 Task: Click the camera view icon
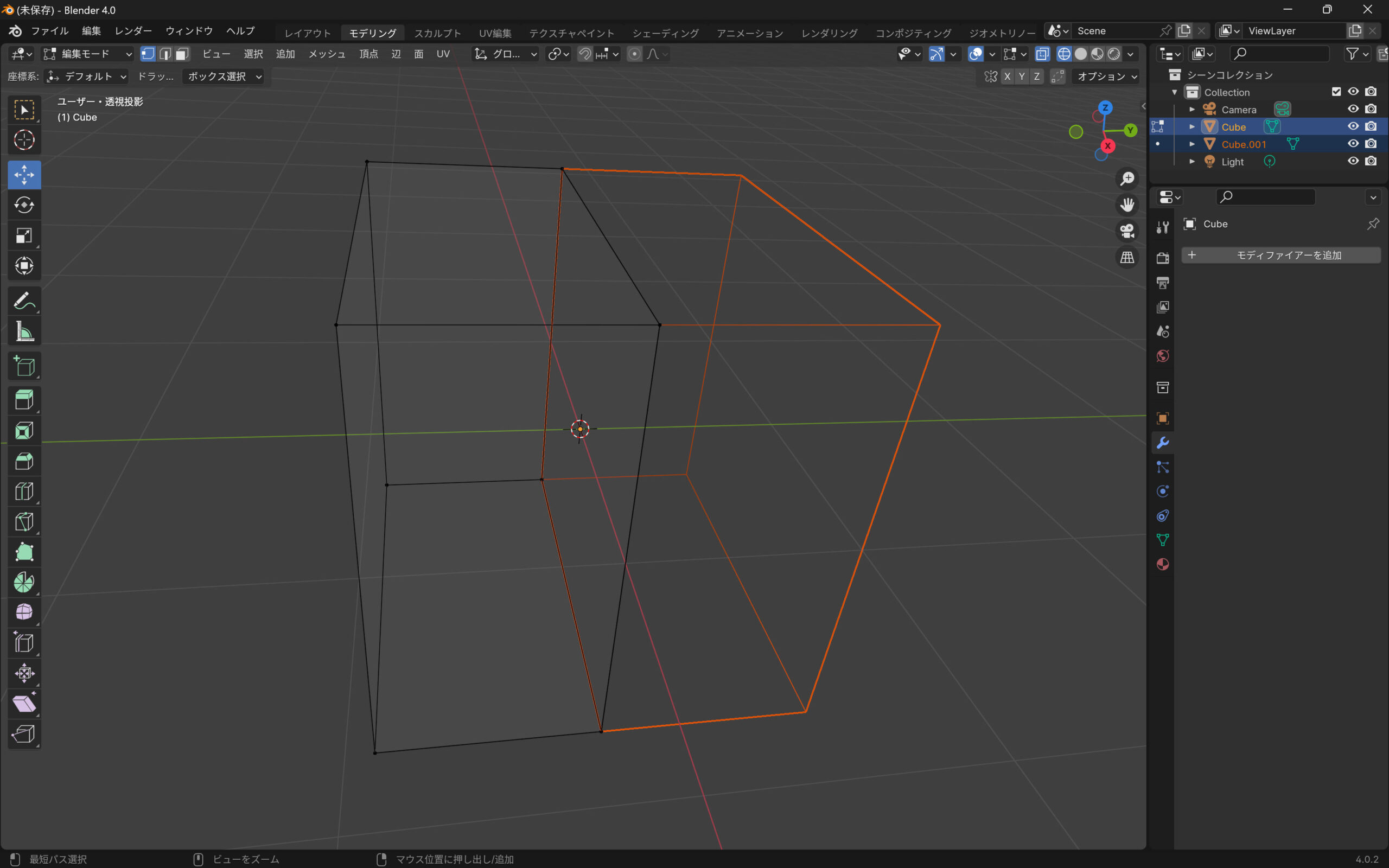(1127, 231)
